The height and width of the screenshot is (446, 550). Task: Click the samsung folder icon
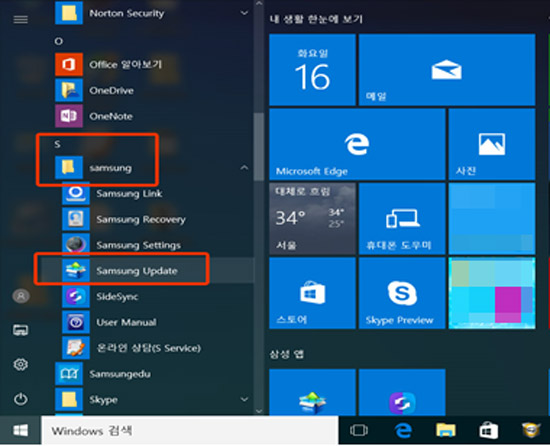[69, 167]
